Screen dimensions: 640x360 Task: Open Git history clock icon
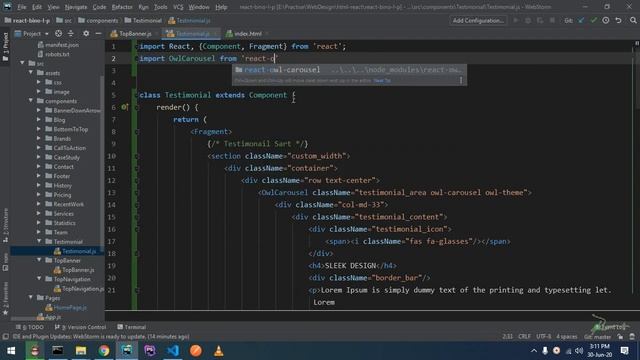606,20
